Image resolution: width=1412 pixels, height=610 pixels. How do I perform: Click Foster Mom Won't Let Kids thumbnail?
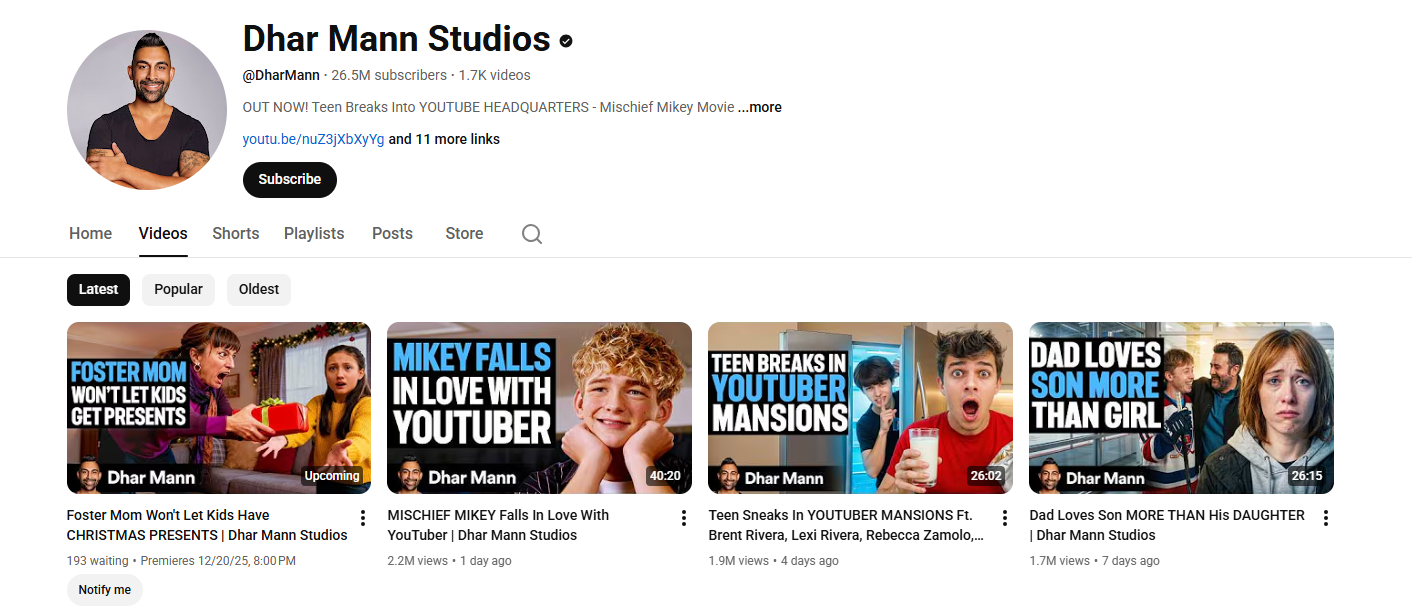[x=219, y=408]
